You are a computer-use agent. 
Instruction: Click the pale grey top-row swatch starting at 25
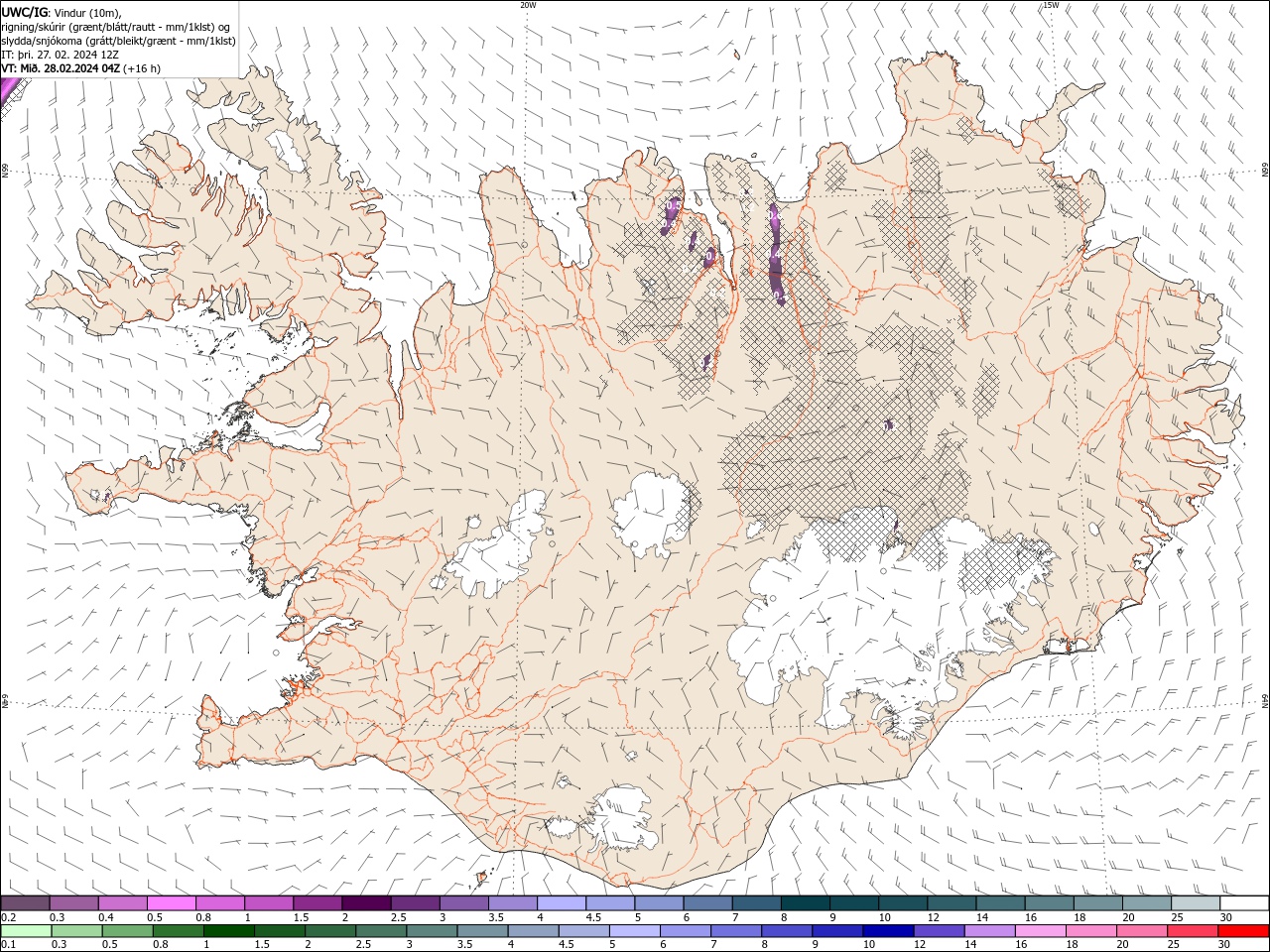1196,902
